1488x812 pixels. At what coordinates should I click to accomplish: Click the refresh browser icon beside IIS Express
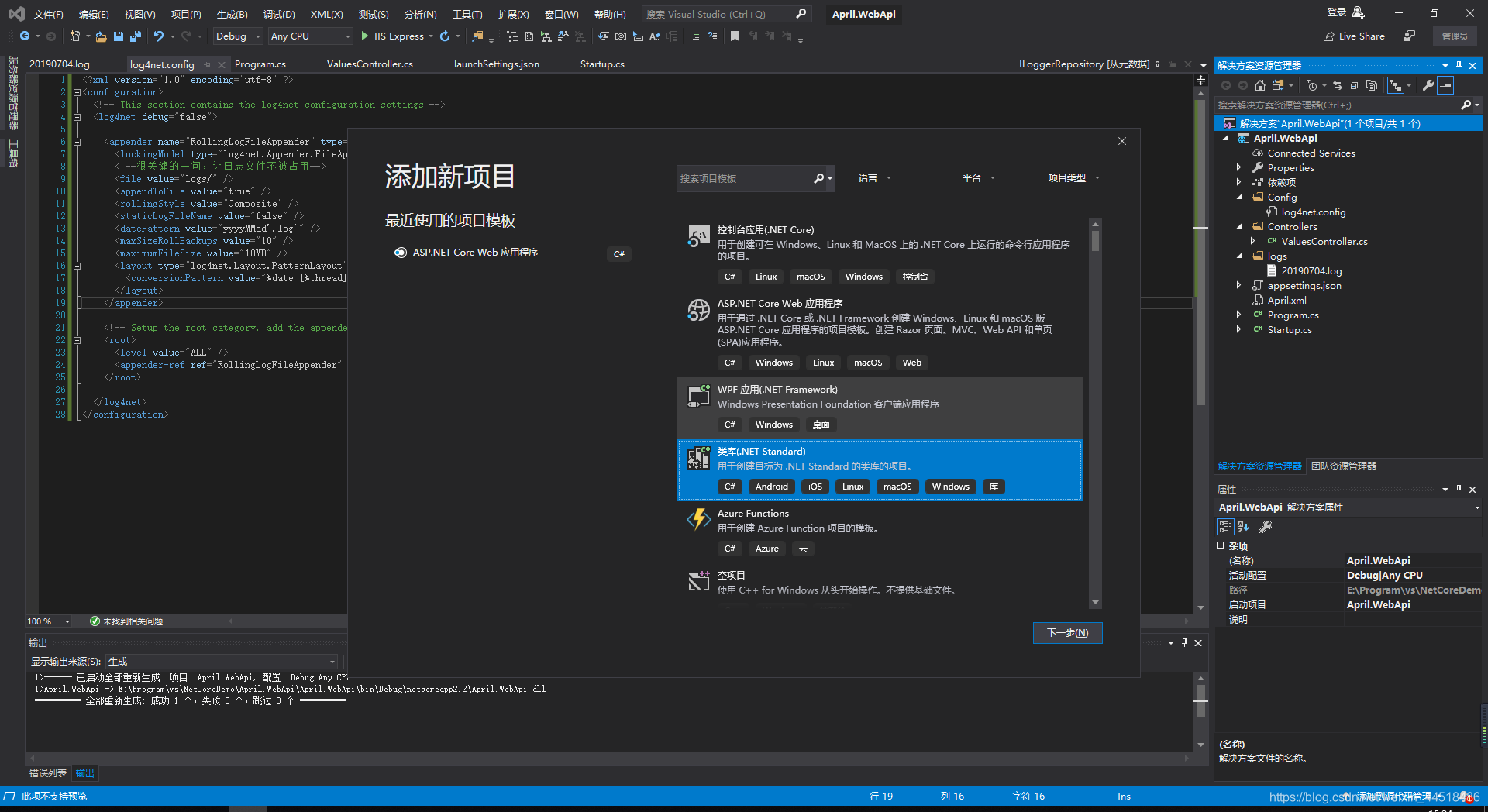point(445,36)
